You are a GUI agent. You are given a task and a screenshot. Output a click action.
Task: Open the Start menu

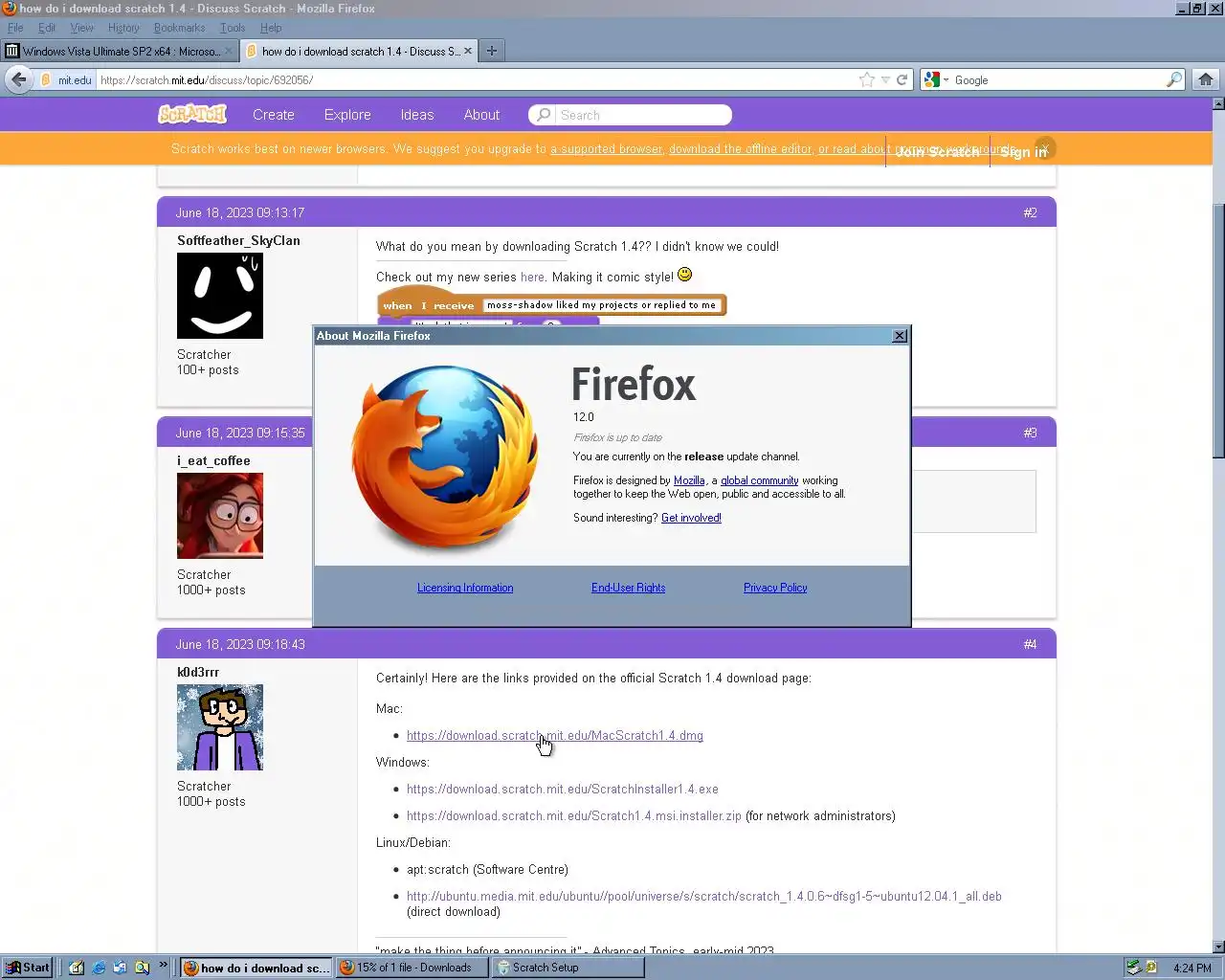pos(27,968)
